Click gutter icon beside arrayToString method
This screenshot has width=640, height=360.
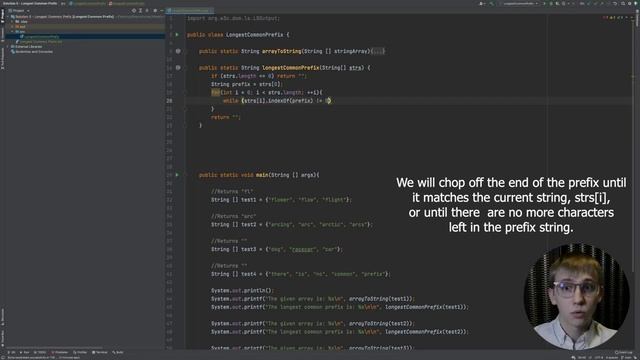178,51
